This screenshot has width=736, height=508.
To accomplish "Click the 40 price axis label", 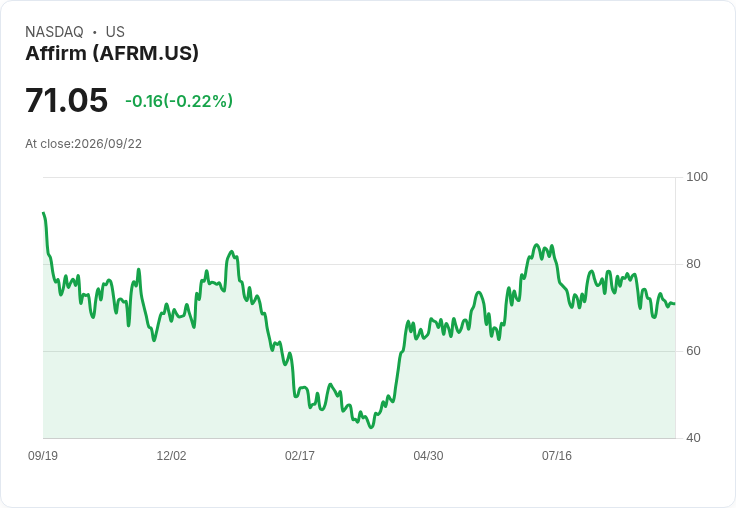I will point(693,438).
